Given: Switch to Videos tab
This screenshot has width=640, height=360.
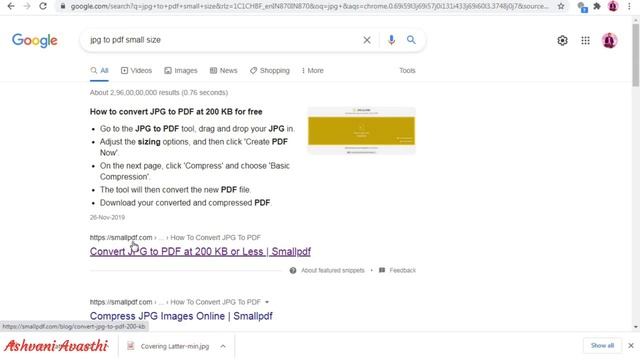Looking at the screenshot, I should click(136, 71).
